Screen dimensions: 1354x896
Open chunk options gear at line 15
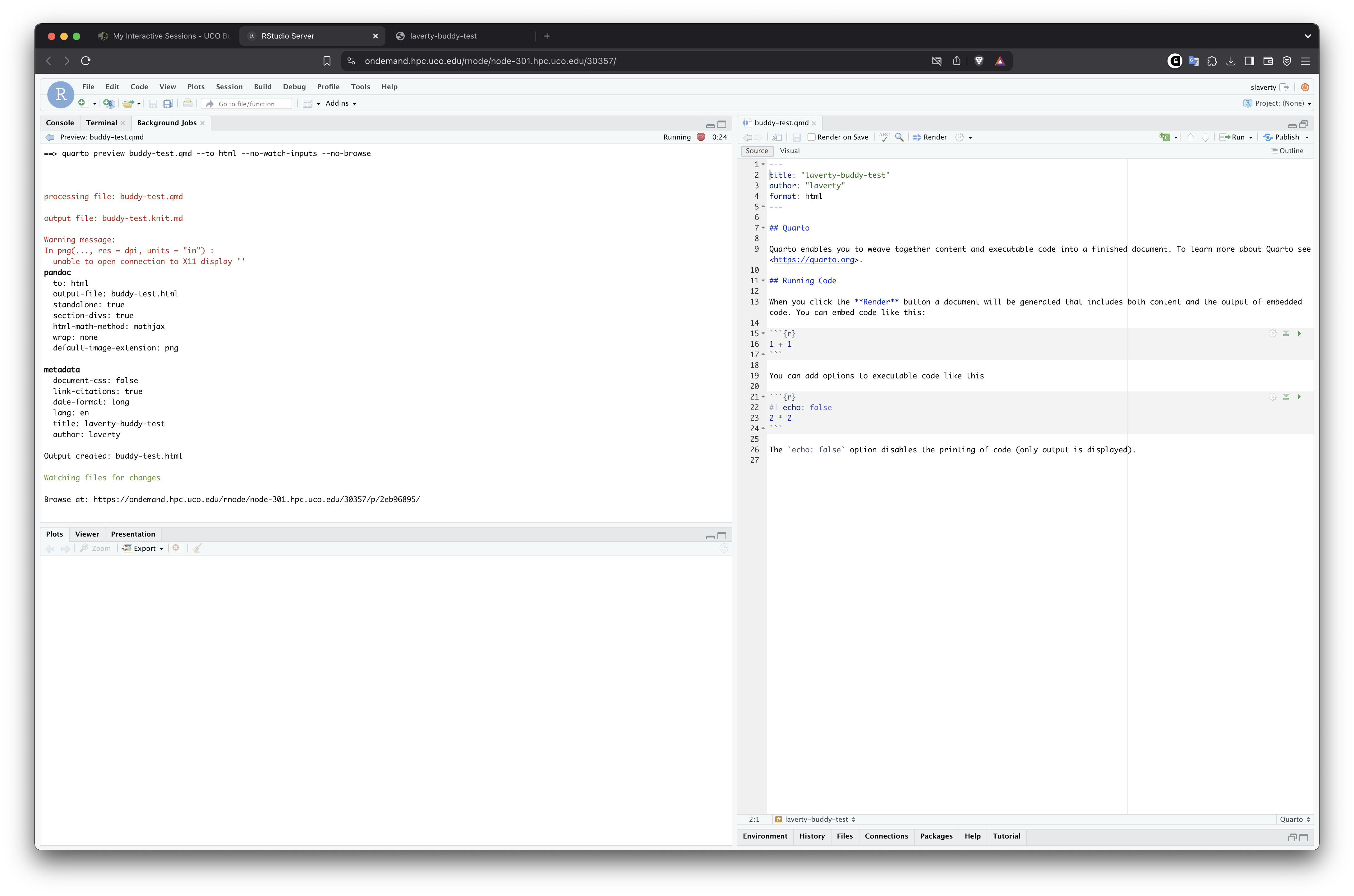(x=1273, y=334)
